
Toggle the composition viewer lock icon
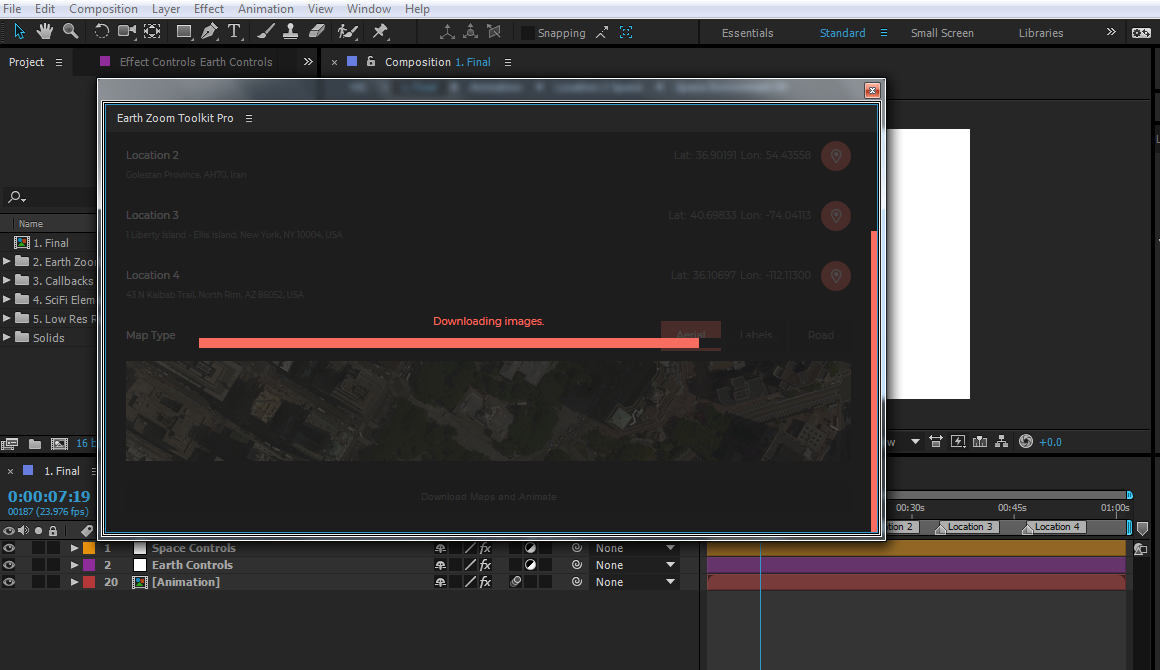(371, 61)
